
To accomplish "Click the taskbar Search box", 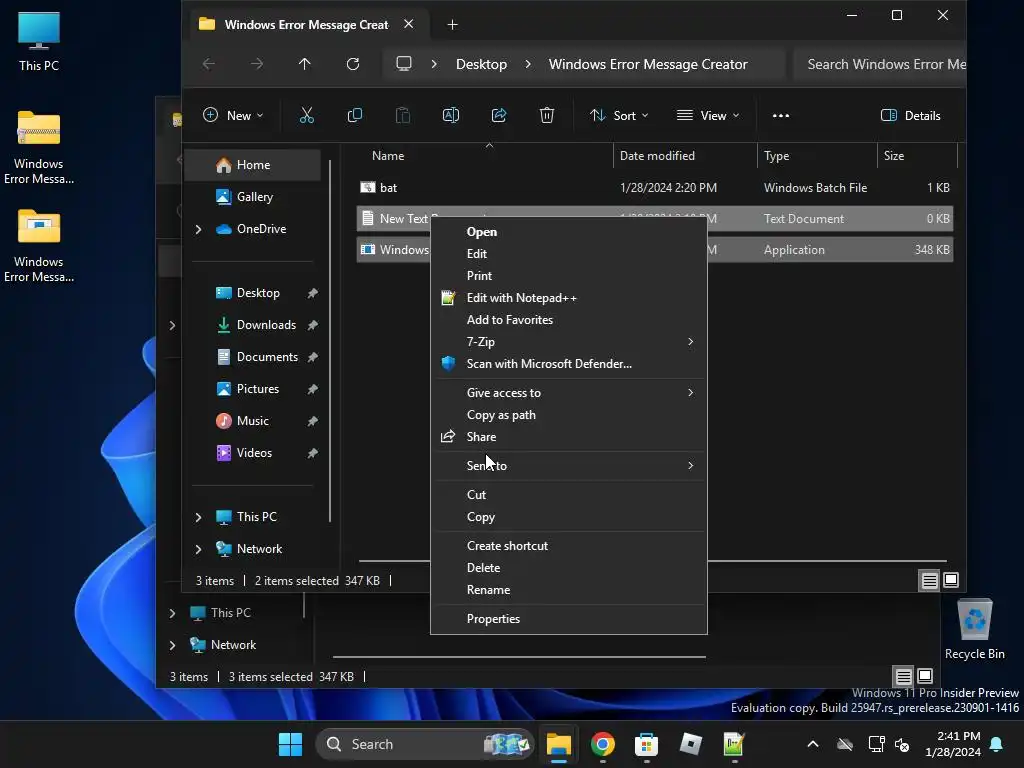I will [424, 744].
